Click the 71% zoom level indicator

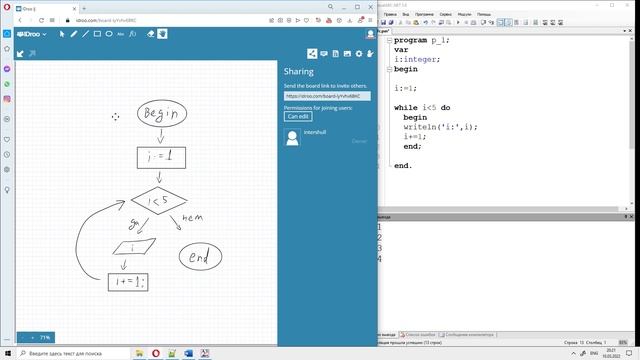pyautogui.click(x=45, y=338)
